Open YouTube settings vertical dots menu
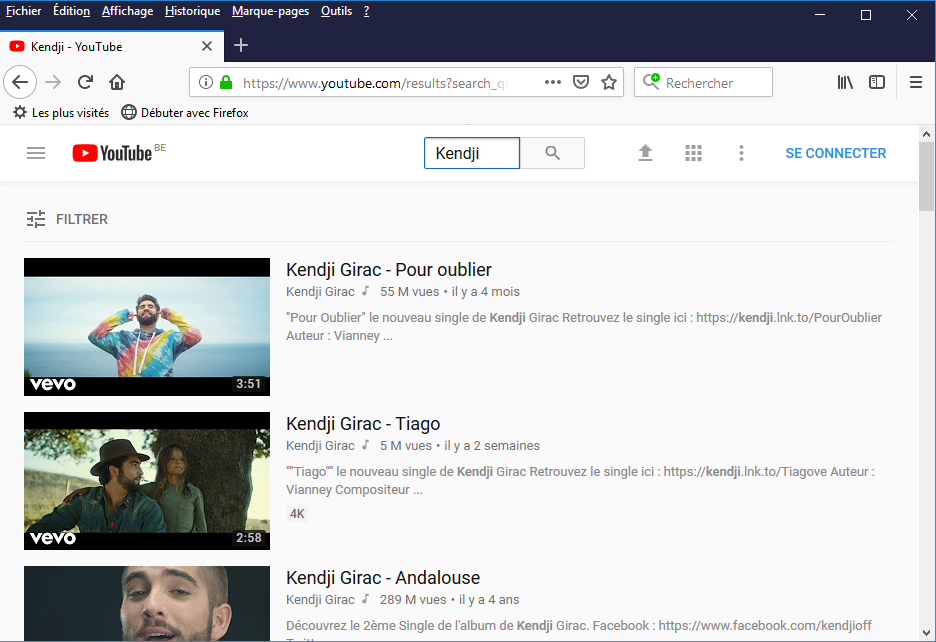Screen dimensions: 936x642 click(741, 153)
